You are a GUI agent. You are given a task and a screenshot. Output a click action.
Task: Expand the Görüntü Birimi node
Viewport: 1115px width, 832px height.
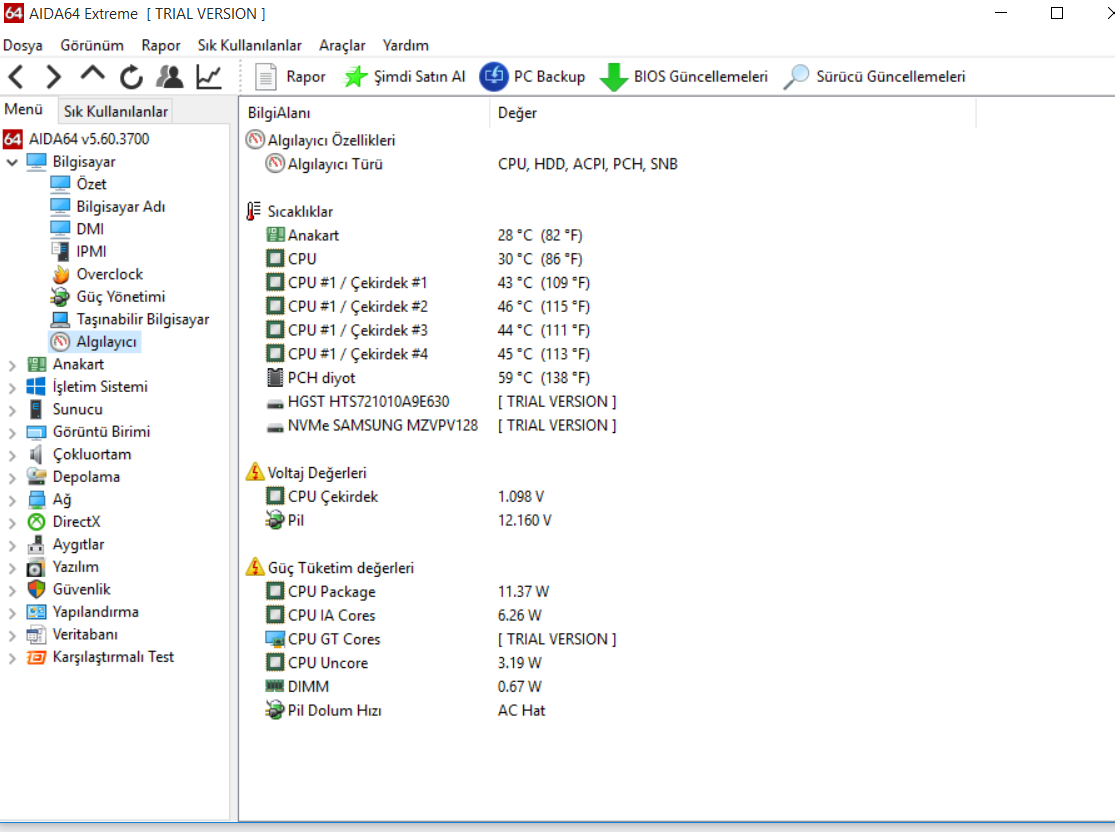click(12, 432)
